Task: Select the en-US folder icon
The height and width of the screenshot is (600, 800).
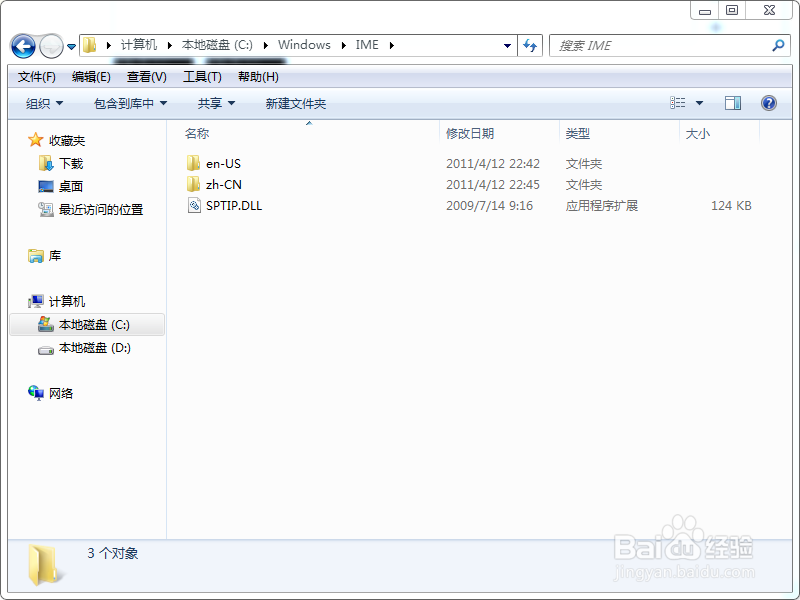Action: (193, 163)
